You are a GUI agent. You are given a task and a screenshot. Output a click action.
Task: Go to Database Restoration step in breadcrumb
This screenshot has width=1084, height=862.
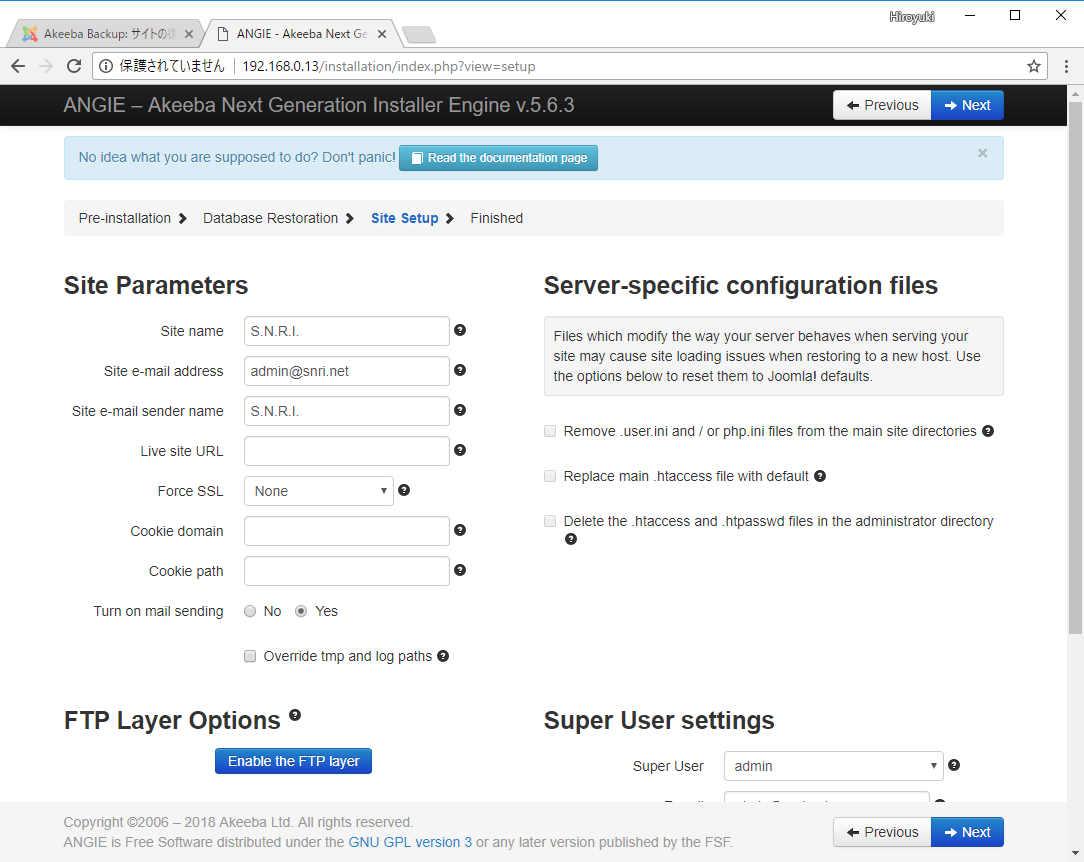click(270, 218)
